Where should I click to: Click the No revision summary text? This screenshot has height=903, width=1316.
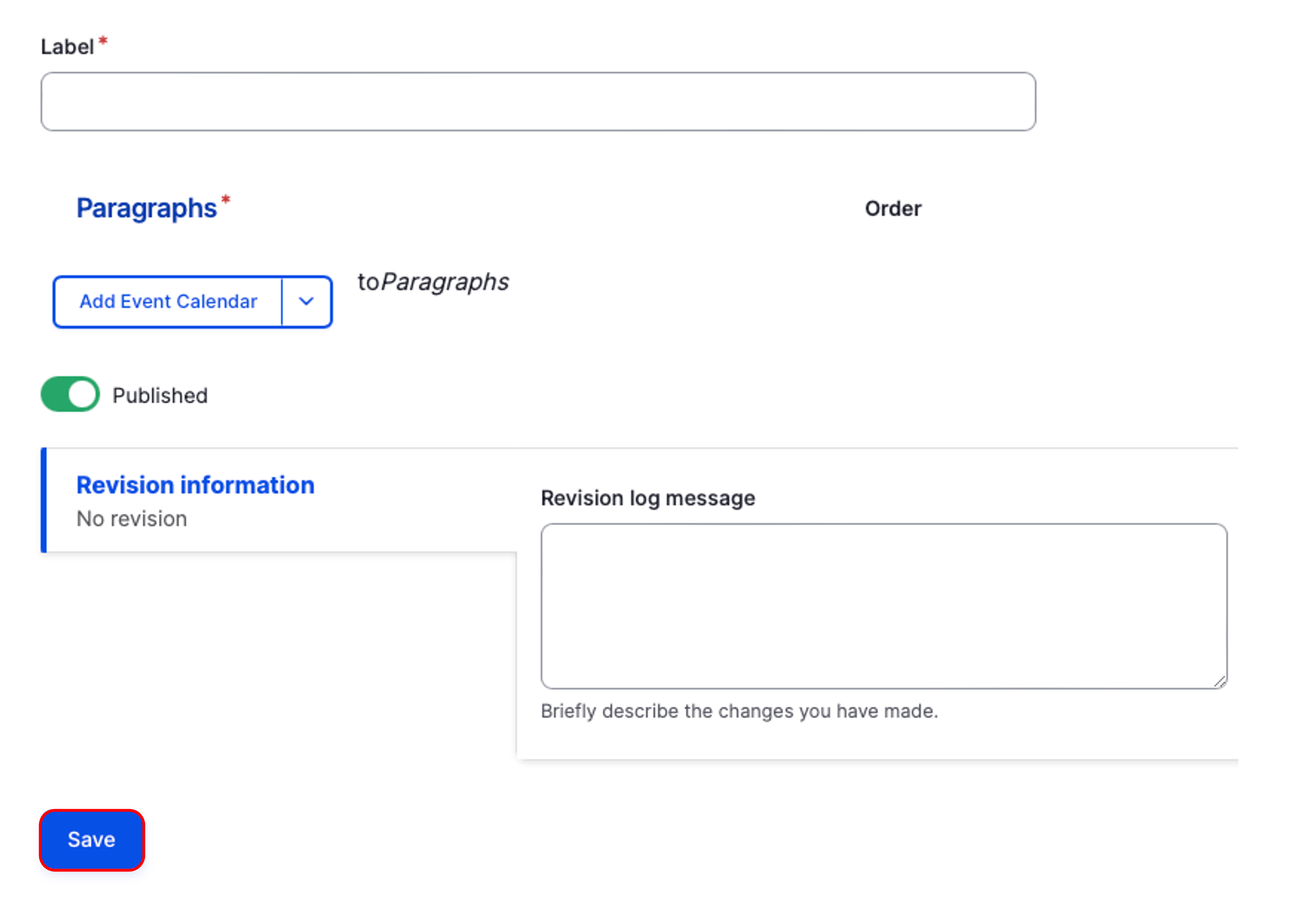pyautogui.click(x=131, y=519)
